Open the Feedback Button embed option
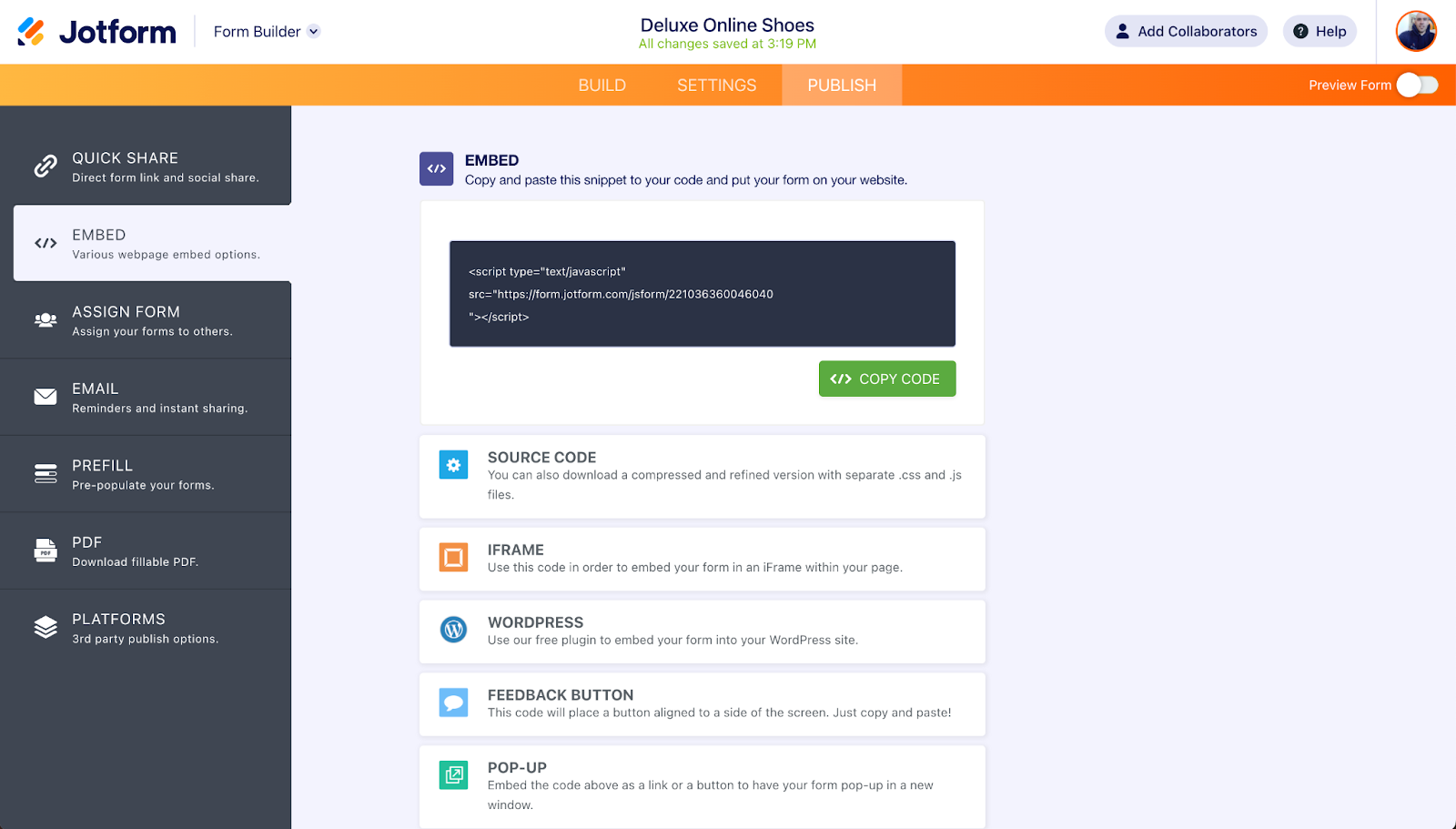Image resolution: width=1456 pixels, height=829 pixels. (703, 704)
